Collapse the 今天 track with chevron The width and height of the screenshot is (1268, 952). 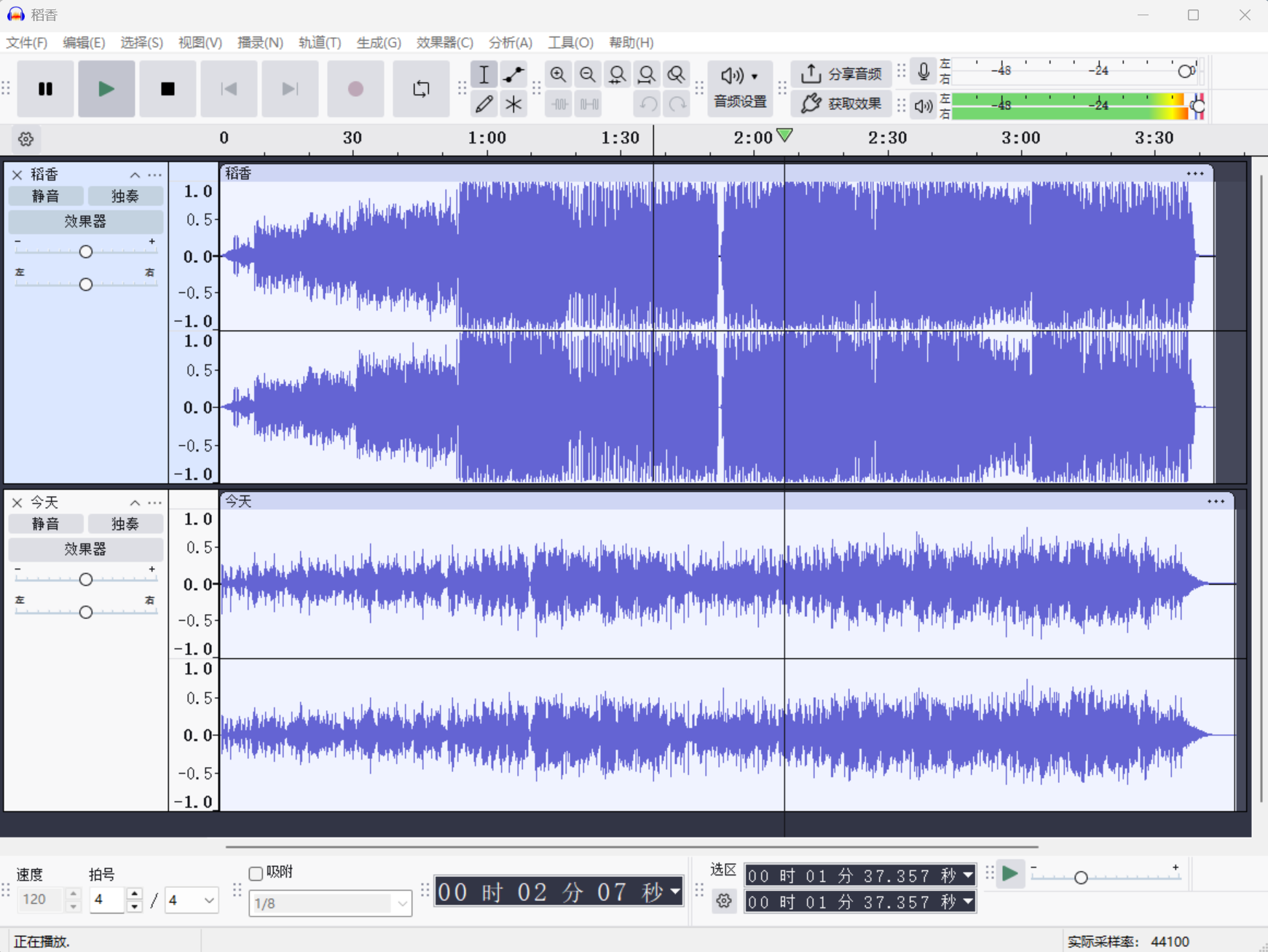tap(135, 503)
